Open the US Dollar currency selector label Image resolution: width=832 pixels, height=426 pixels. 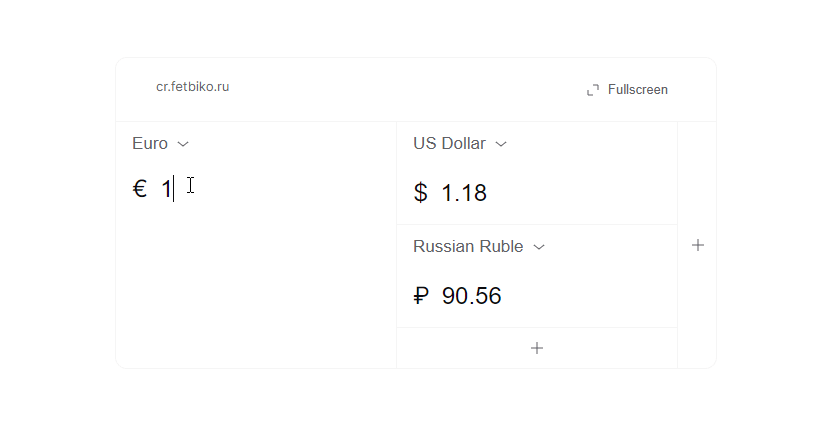point(449,144)
